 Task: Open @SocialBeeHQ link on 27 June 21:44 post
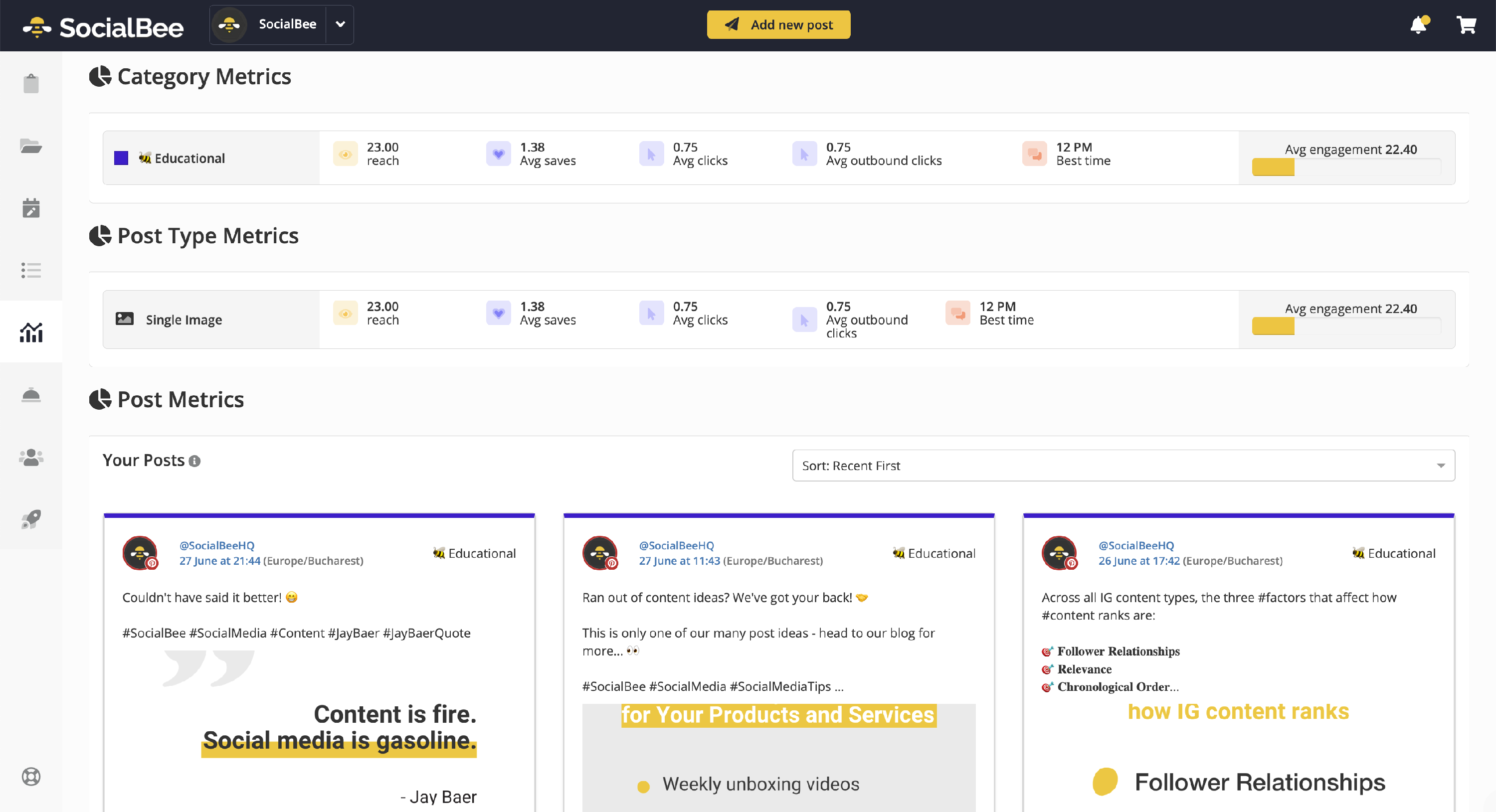216,546
